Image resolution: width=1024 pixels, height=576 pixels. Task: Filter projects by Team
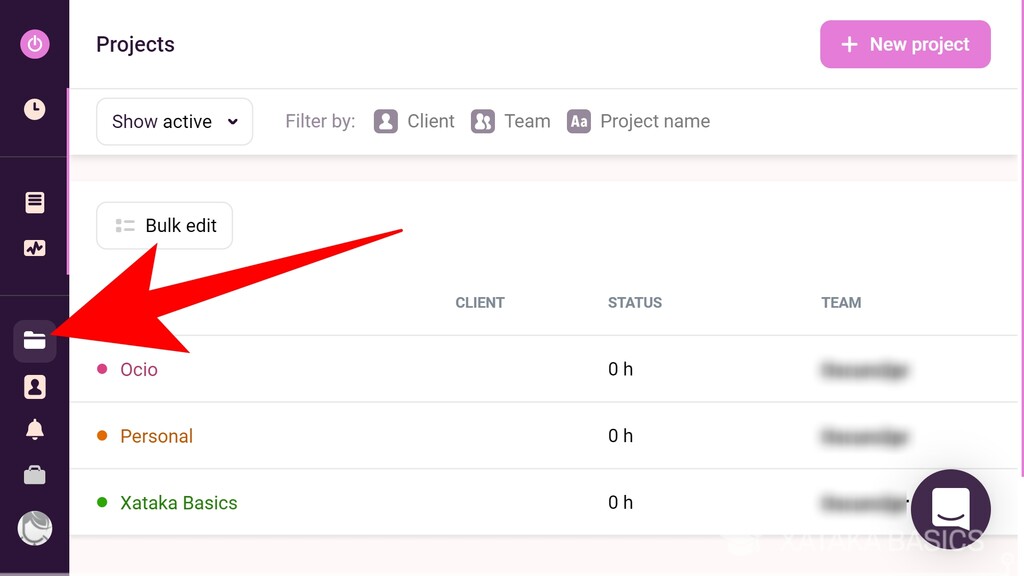(511, 122)
